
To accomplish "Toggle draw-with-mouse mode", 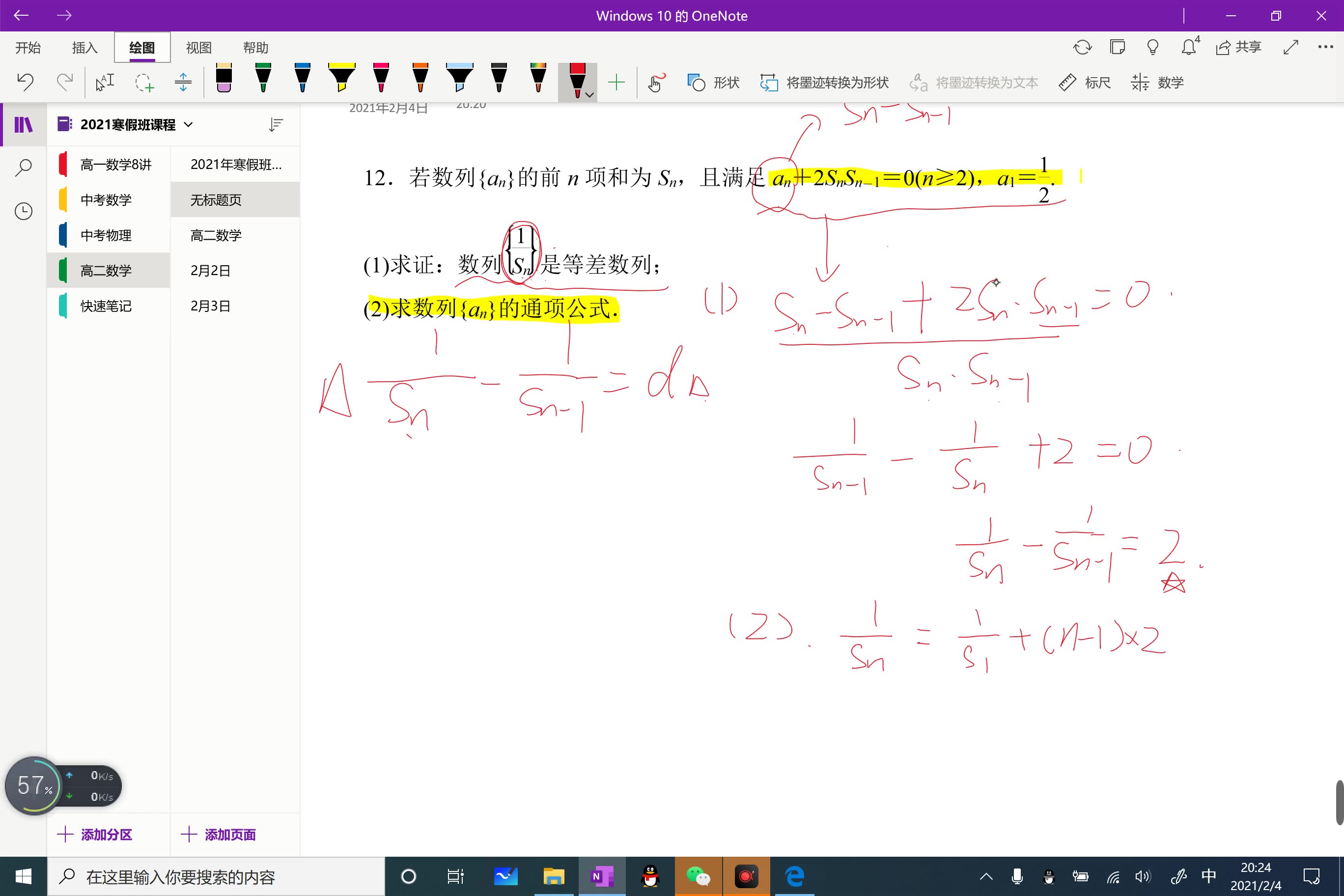I will (x=655, y=83).
